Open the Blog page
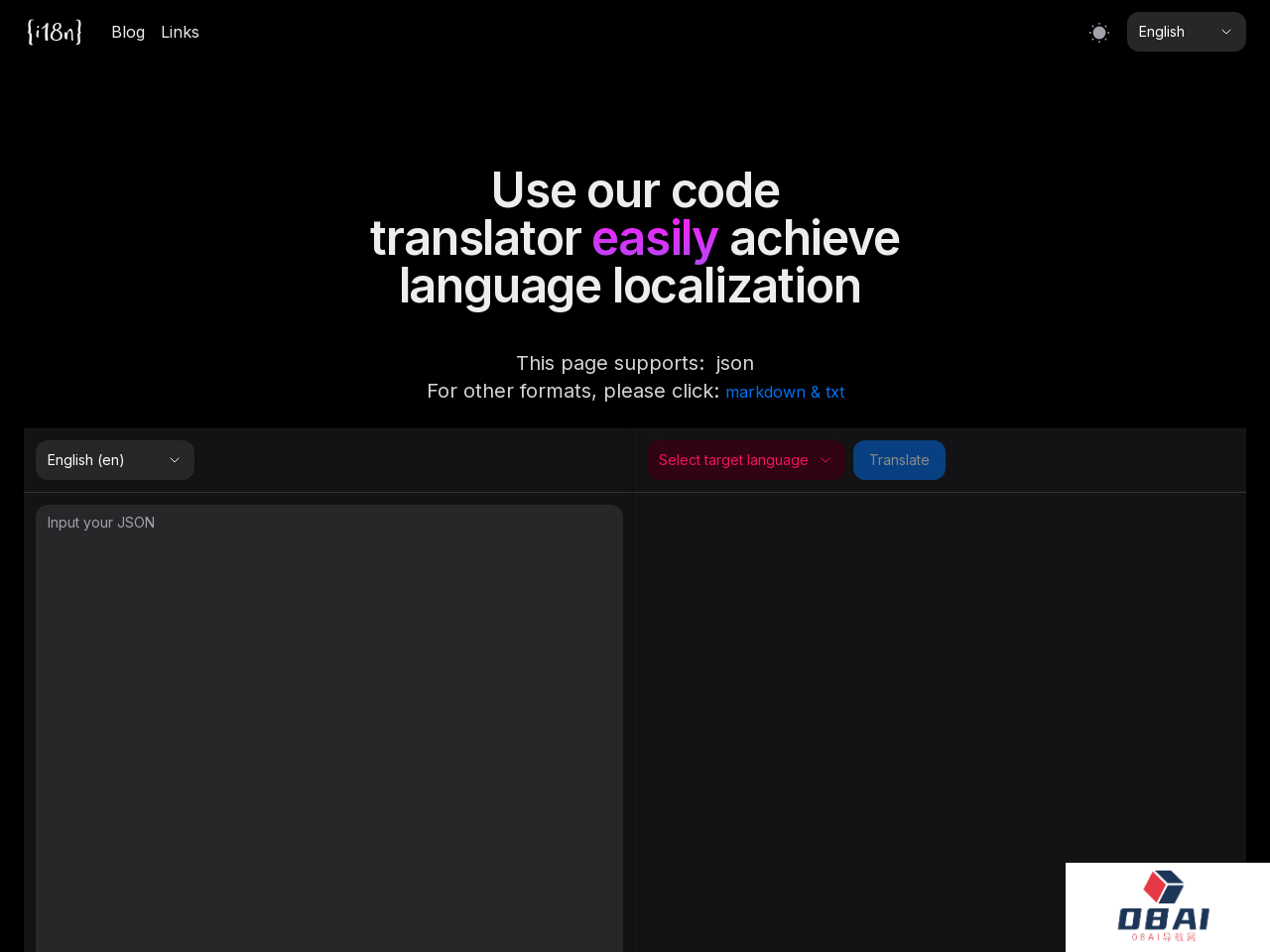Screen dimensions: 1270x952 click(128, 32)
